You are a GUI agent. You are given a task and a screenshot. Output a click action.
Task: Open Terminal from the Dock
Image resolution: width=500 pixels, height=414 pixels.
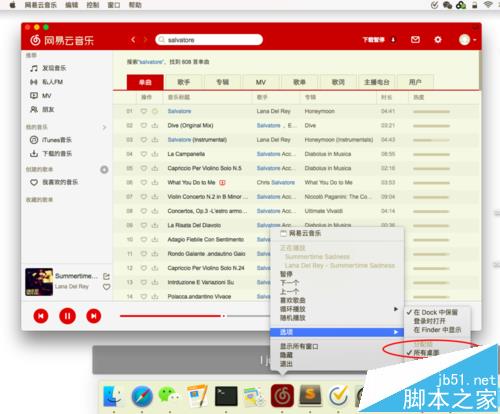click(x=226, y=396)
